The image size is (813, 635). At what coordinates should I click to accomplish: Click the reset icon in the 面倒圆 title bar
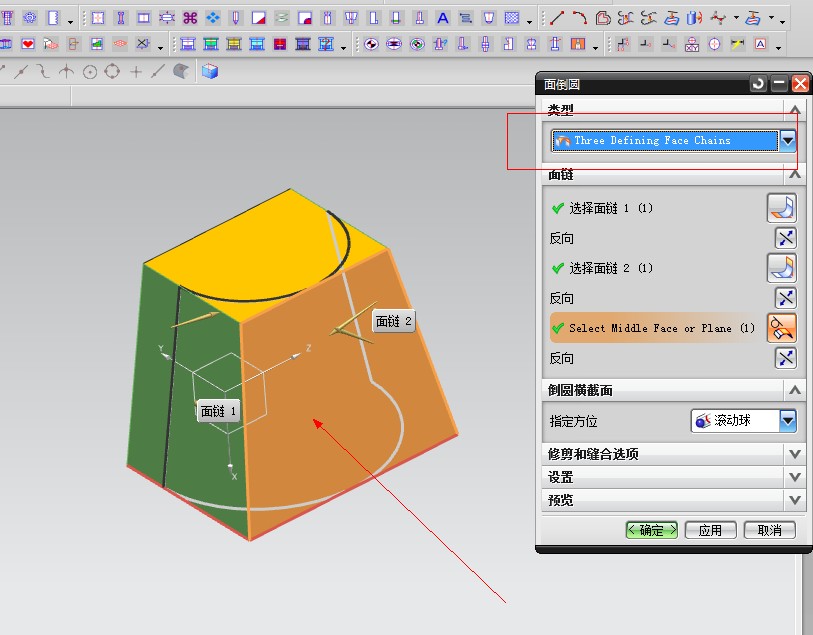pos(758,83)
